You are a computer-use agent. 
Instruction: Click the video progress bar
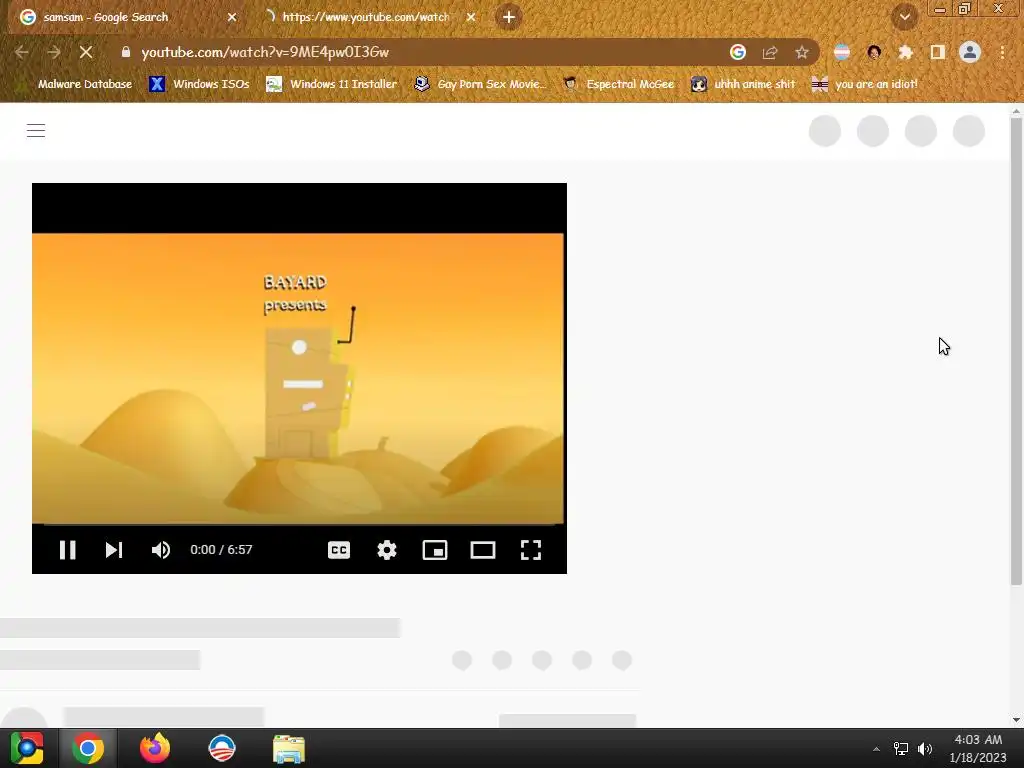point(299,524)
